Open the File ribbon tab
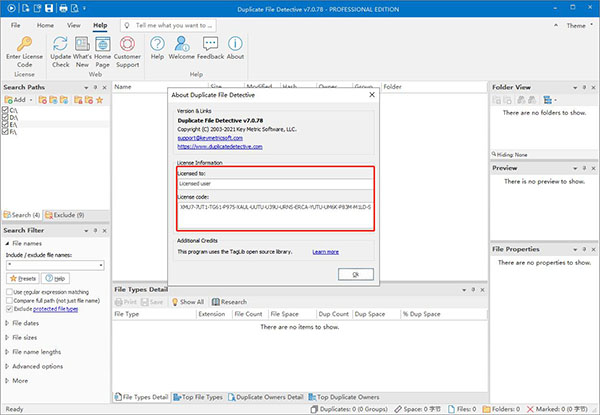Screen dimensions: 600x415 [x=16, y=25]
